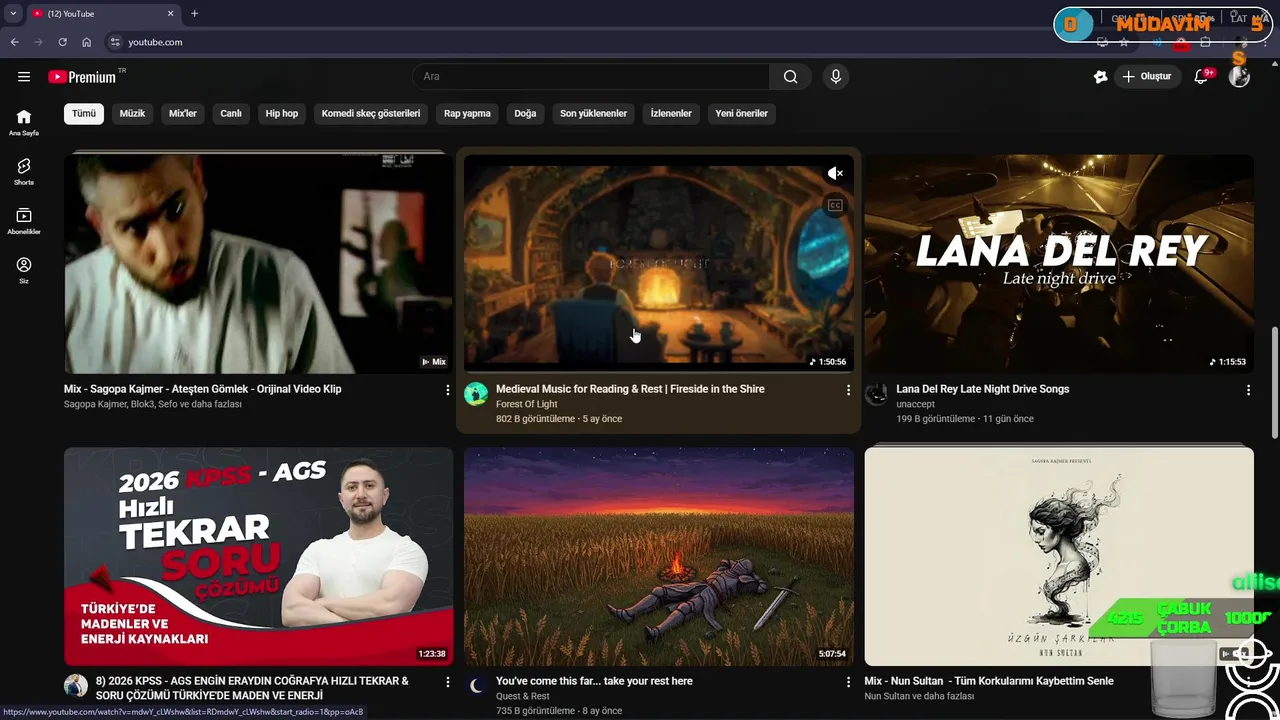Open the tab search chevron dropdown
Screen dimensions: 1280x720
(13, 14)
